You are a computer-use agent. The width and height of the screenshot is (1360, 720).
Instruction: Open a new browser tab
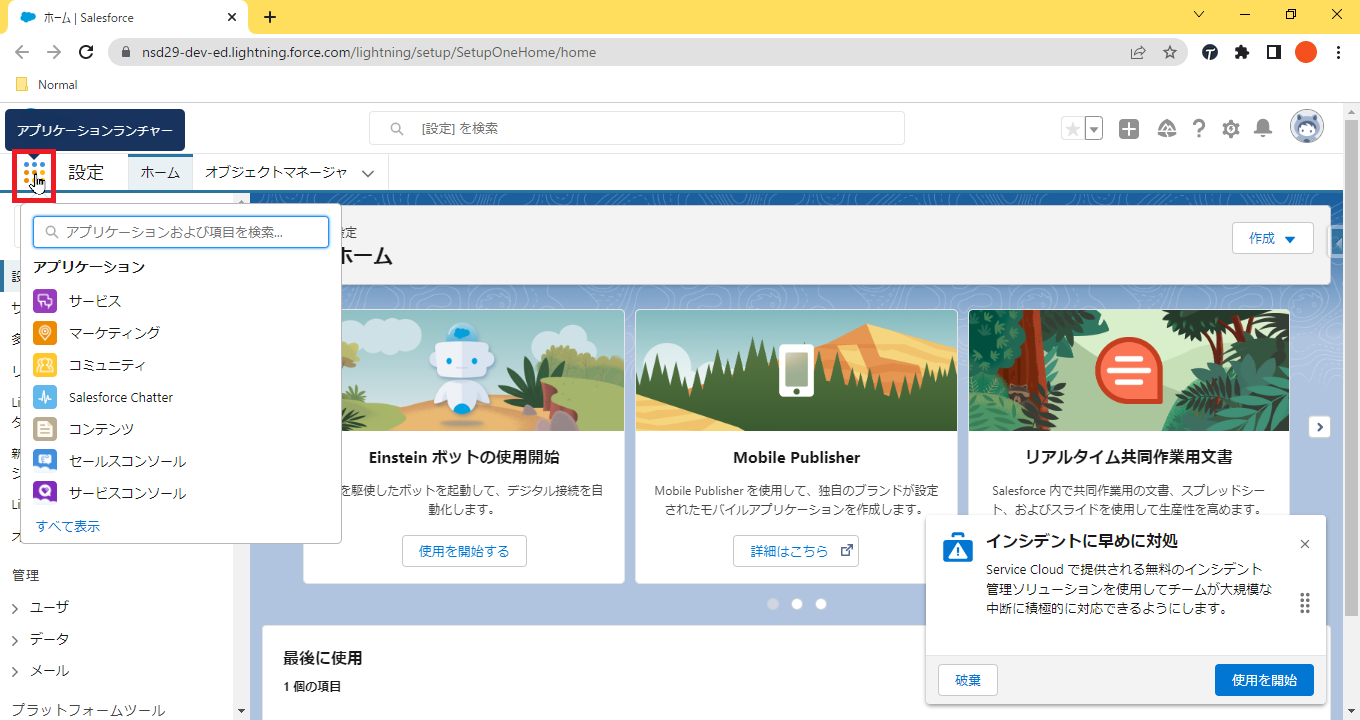tap(270, 17)
